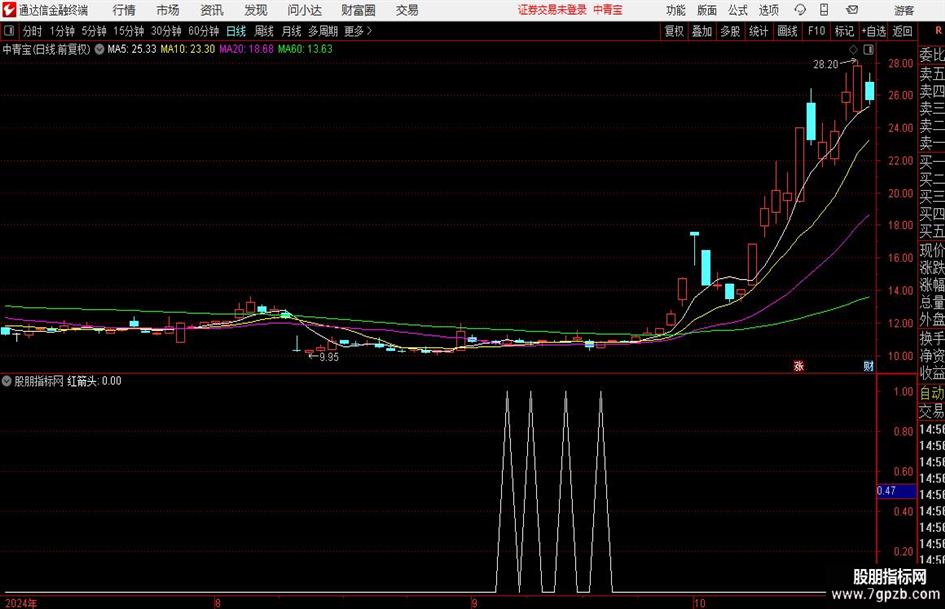This screenshot has height=609, width=945.
Task: Click the 复权 toolbar button
Action: [x=674, y=31]
